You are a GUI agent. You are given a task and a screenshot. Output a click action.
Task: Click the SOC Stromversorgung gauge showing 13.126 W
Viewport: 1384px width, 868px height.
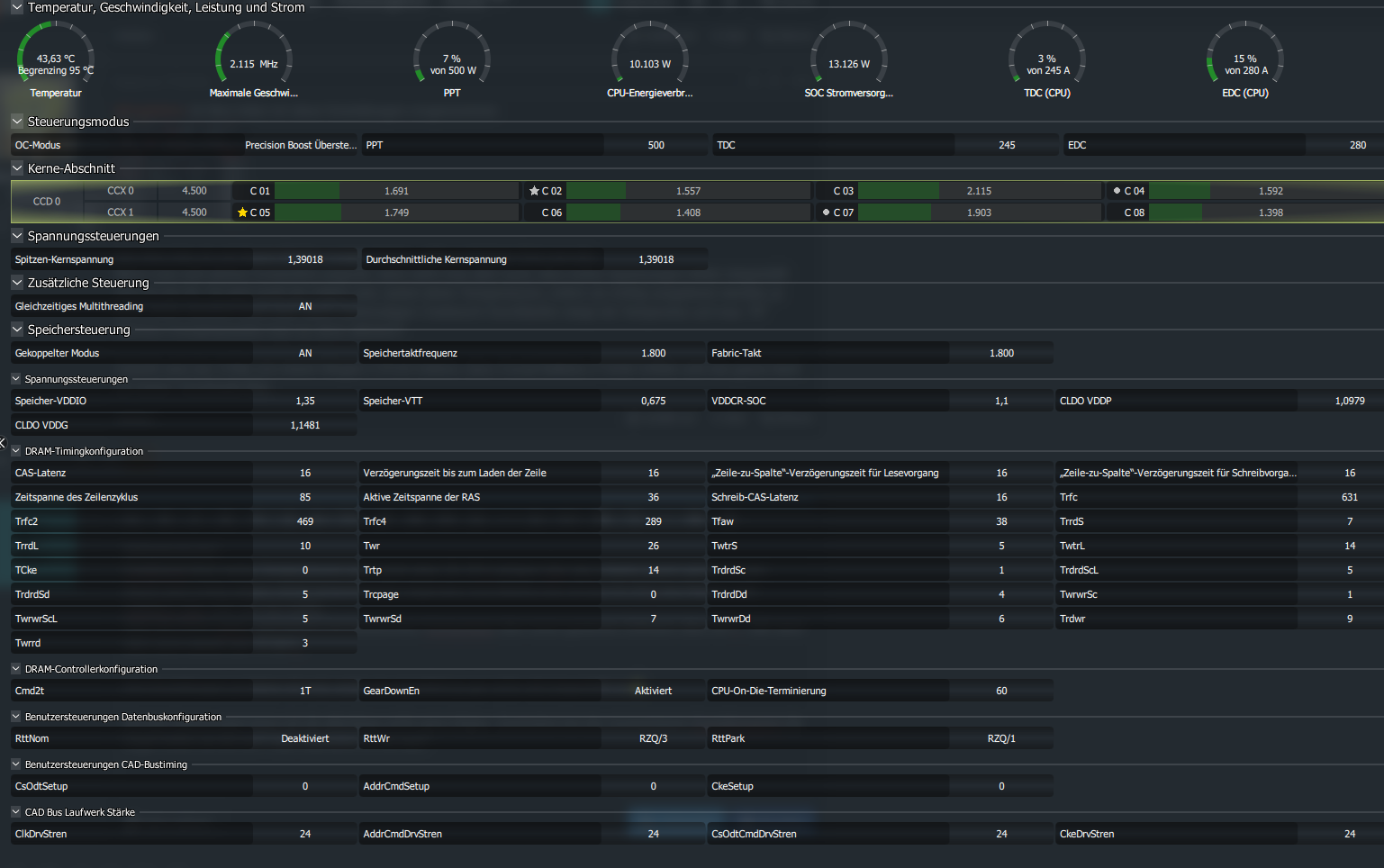click(x=849, y=59)
